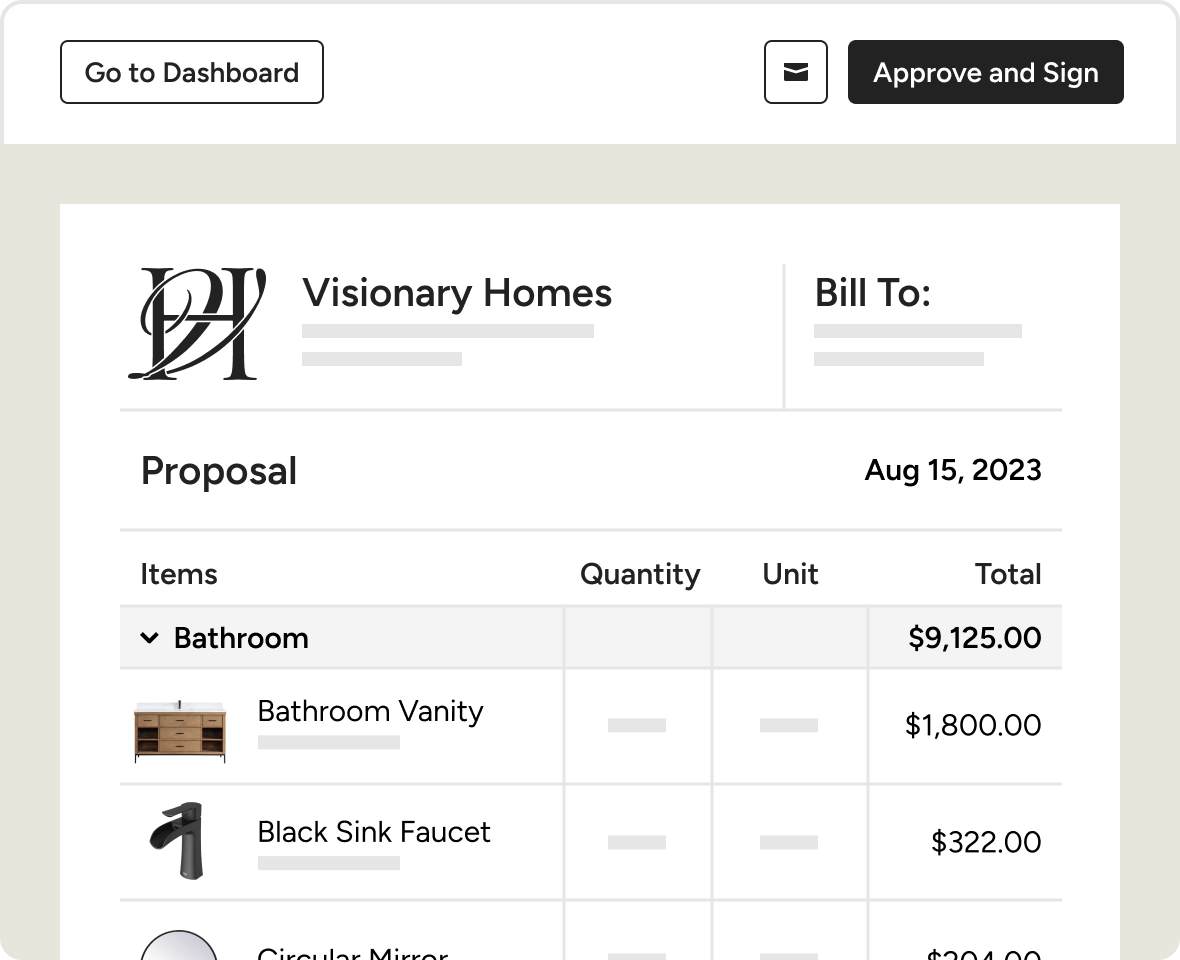
Task: Click the Circular Mirror thumbnail image
Action: (180, 944)
